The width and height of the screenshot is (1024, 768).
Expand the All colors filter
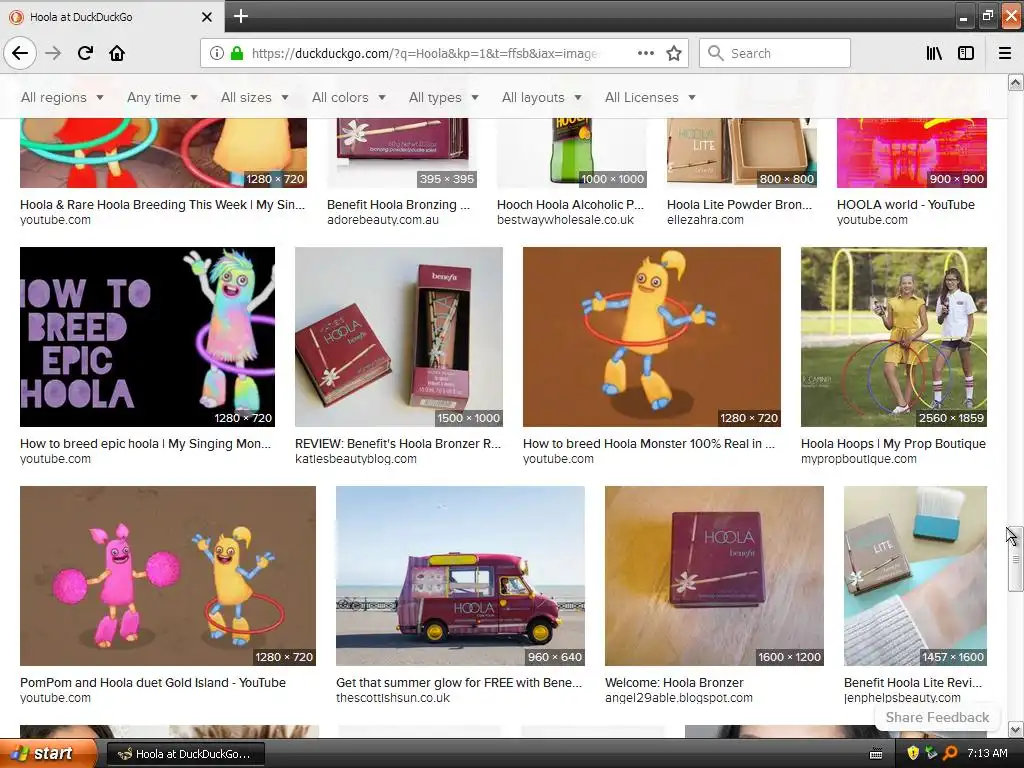[x=349, y=97]
